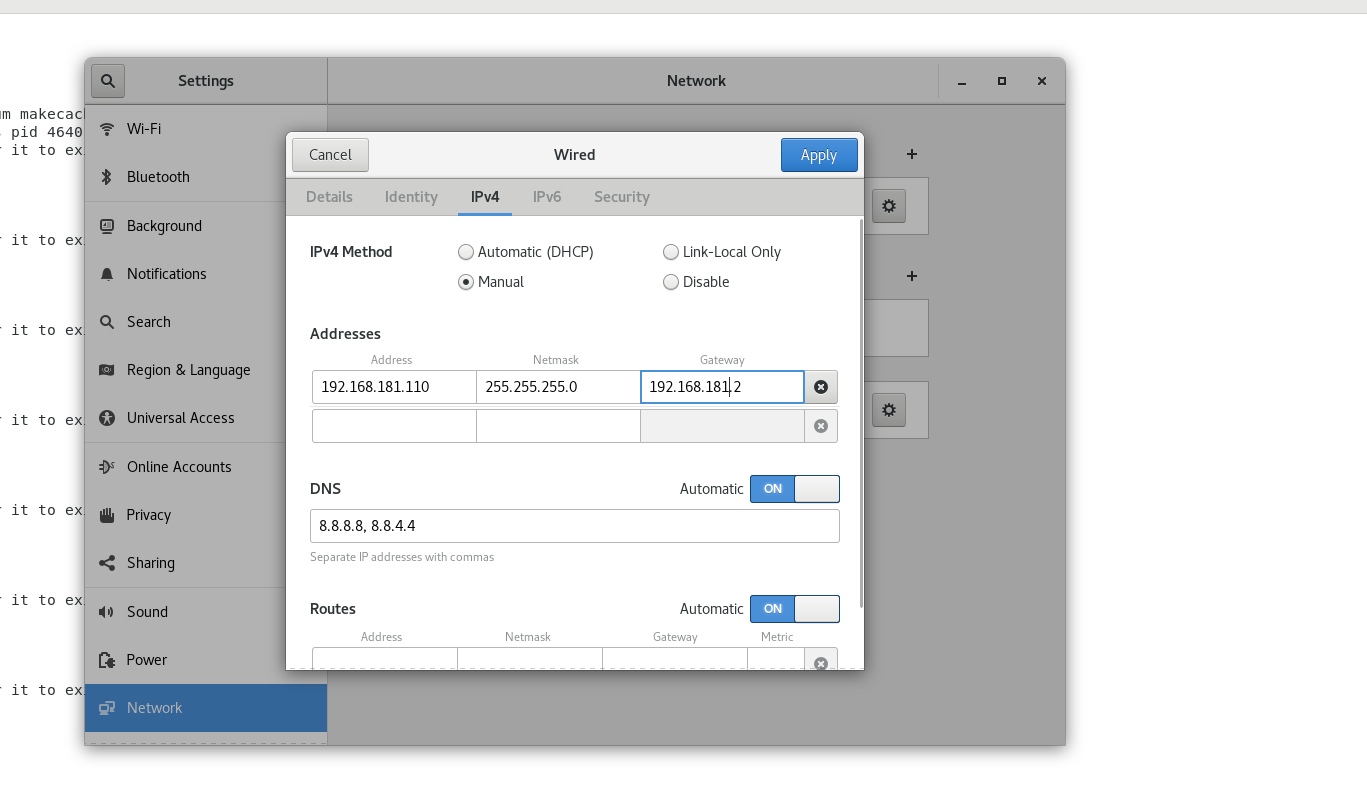Open Wi-Fi in the Settings sidebar
Screen dimensions: 1367x785
click(206, 129)
